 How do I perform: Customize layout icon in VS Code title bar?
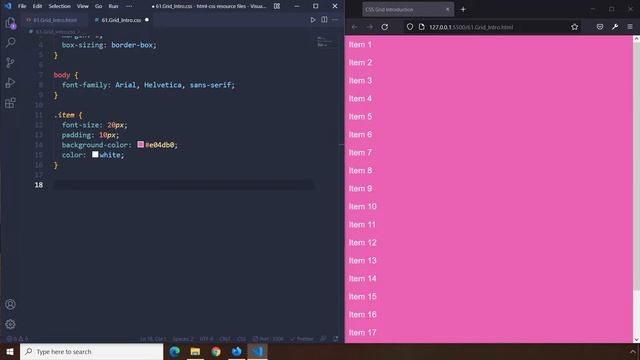pos(277,6)
